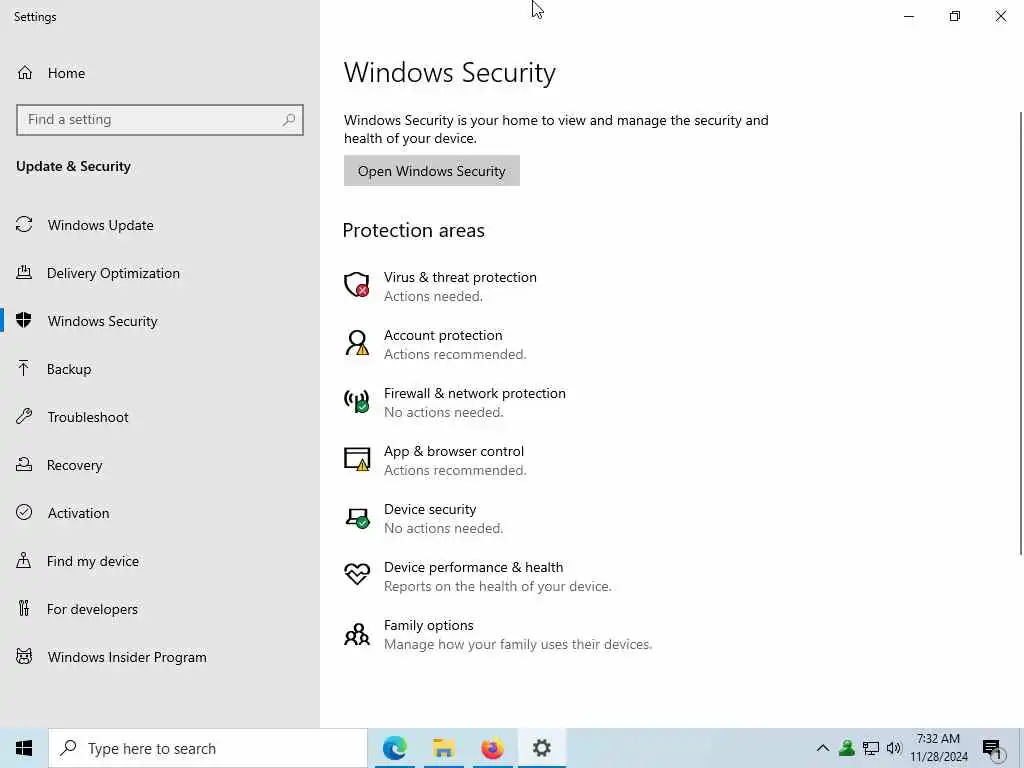This screenshot has width=1024, height=768.
Task: Click the Troubleshoot wrench icon
Action: (24, 416)
